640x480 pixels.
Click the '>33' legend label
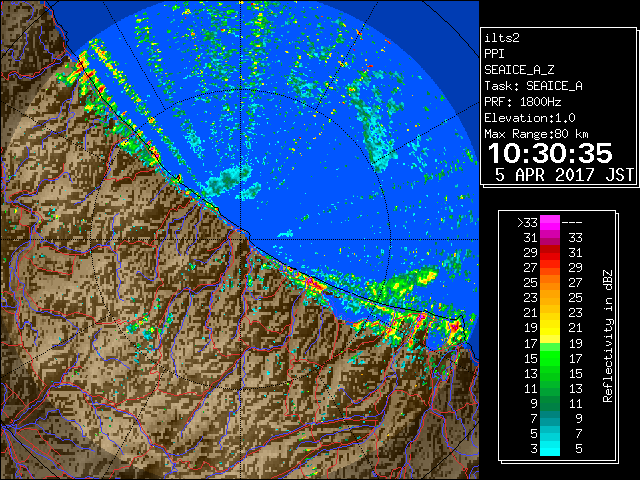point(528,223)
